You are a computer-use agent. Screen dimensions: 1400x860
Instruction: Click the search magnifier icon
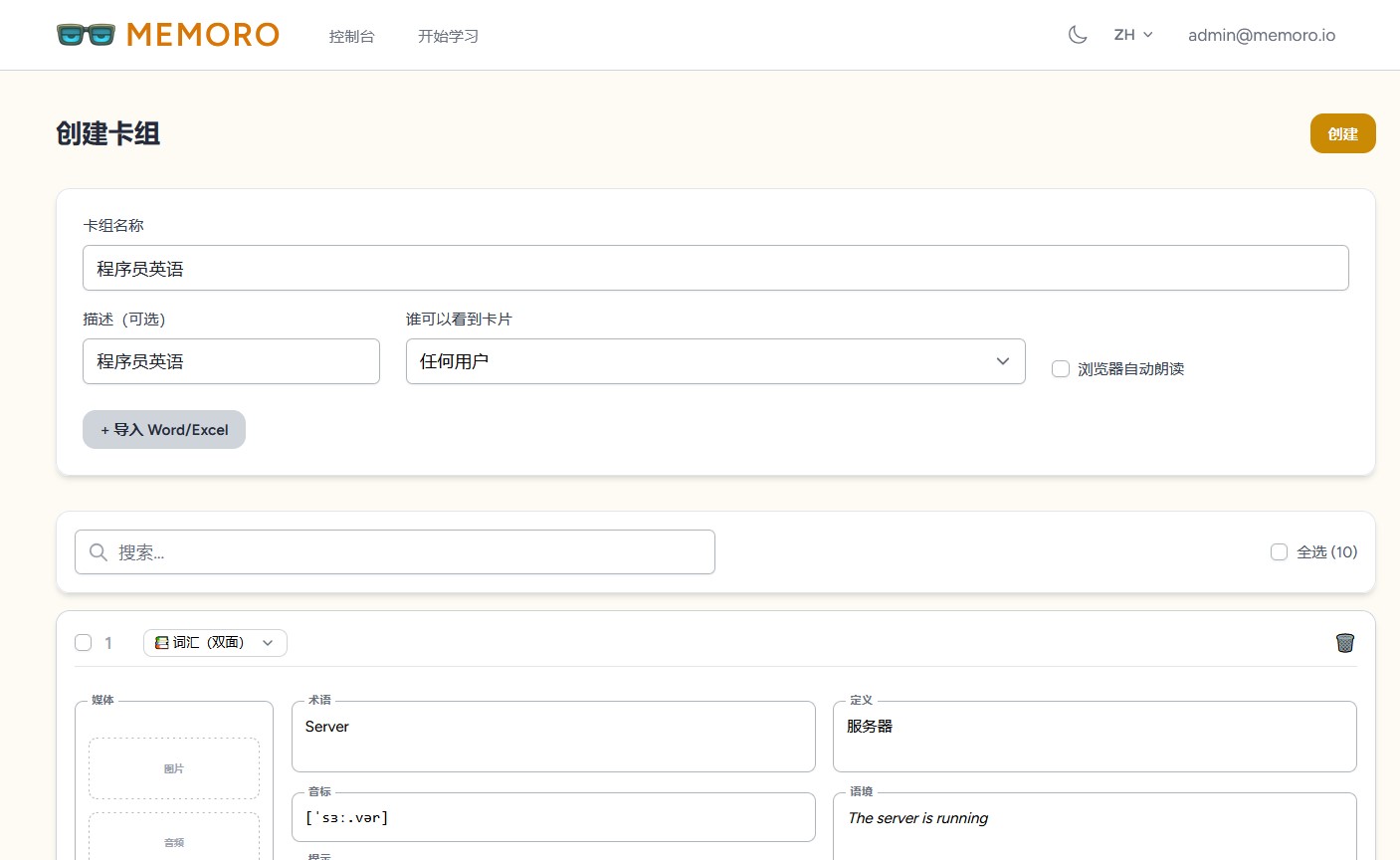99,552
